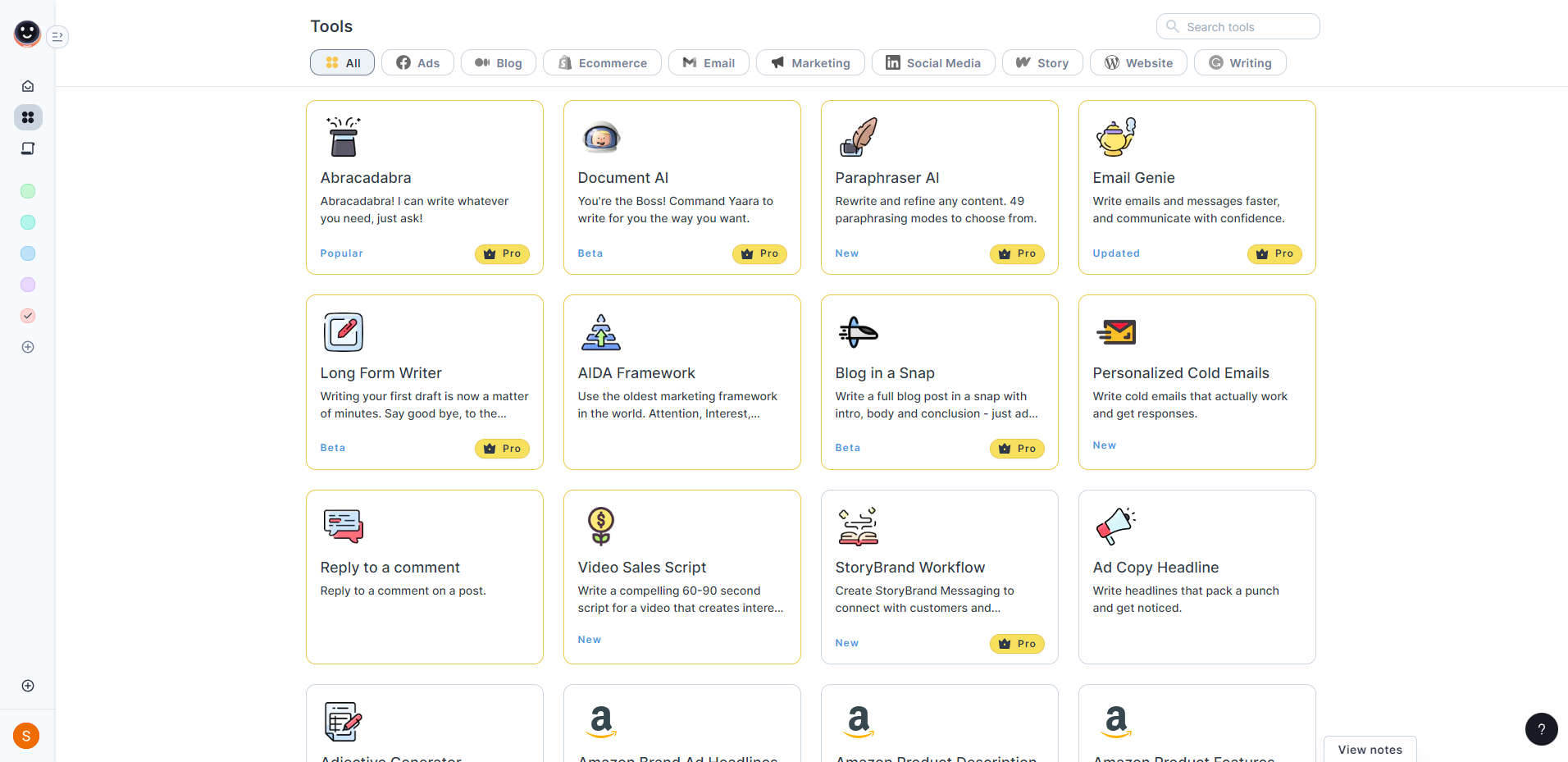
Task: Click the add workspace plus icon
Action: 28,347
